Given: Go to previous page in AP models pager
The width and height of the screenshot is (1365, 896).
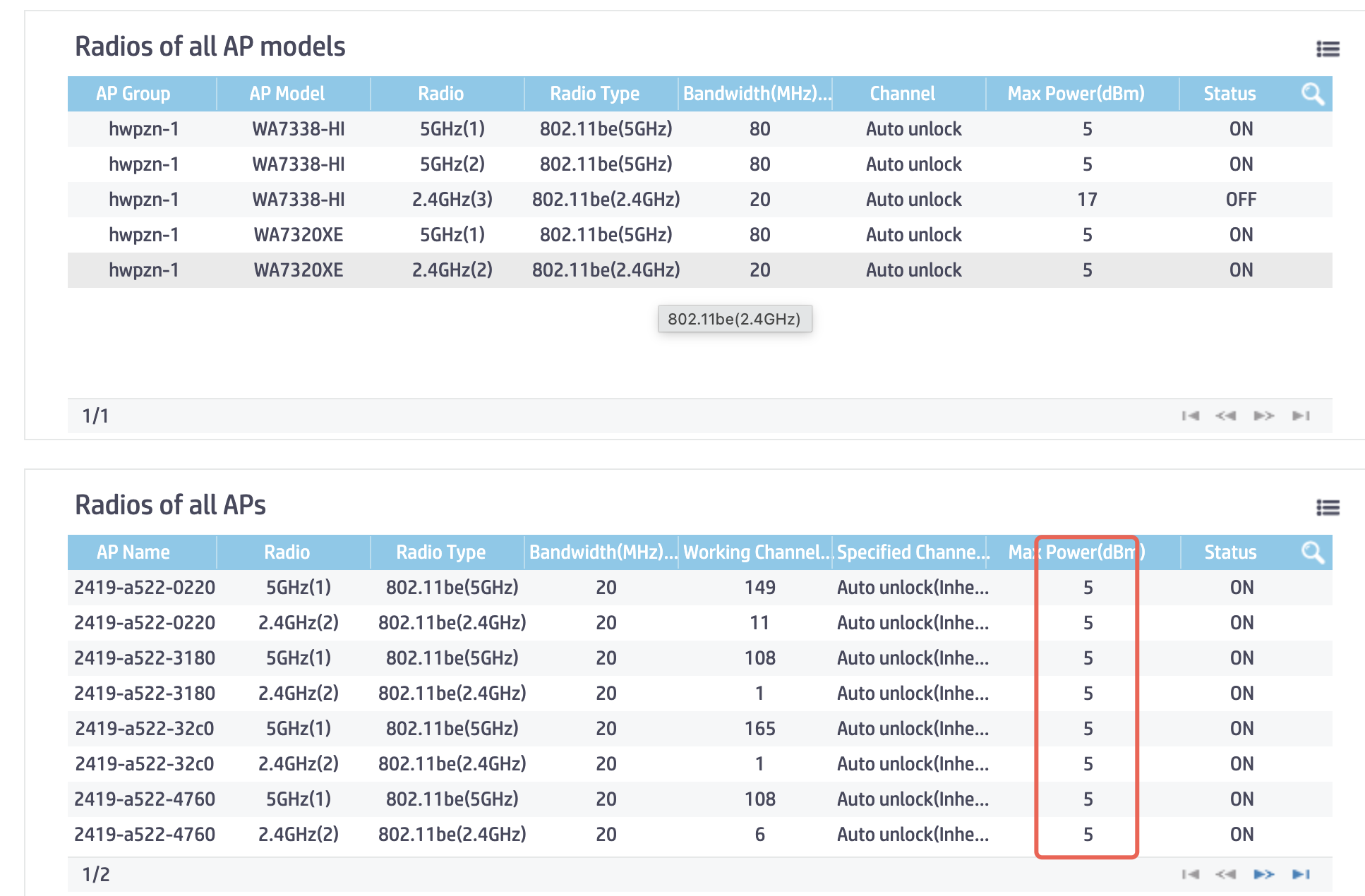Looking at the screenshot, I should [1226, 416].
